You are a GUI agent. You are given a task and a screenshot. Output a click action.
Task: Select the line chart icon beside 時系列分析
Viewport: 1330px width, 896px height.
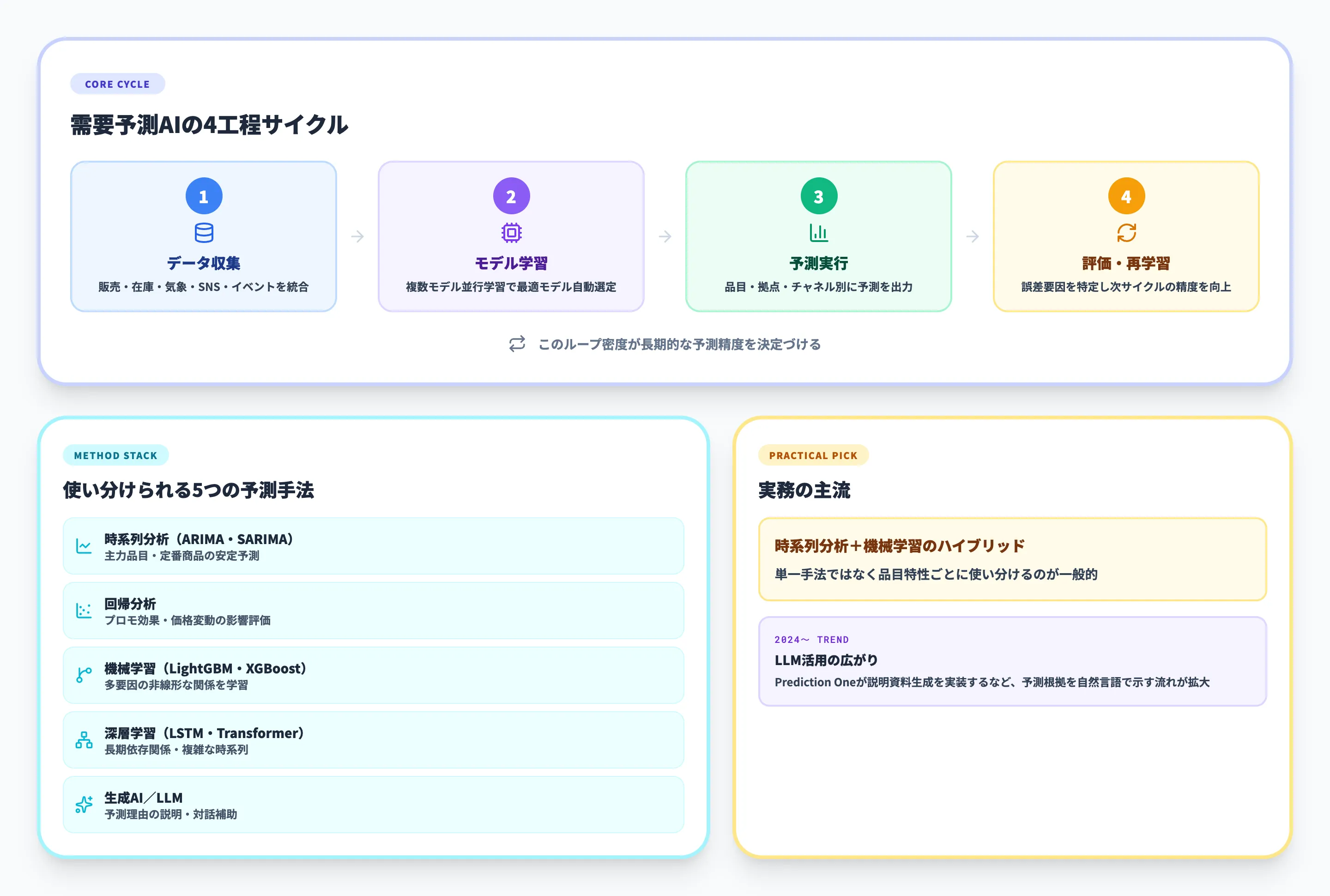(x=84, y=546)
